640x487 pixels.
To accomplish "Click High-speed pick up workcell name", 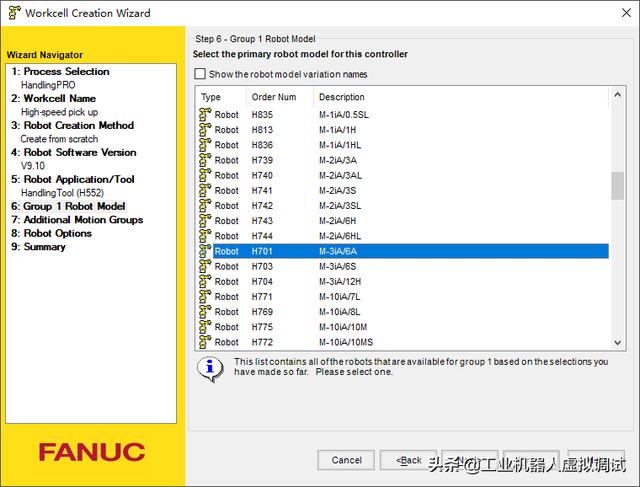I will pyautogui.click(x=60, y=112).
